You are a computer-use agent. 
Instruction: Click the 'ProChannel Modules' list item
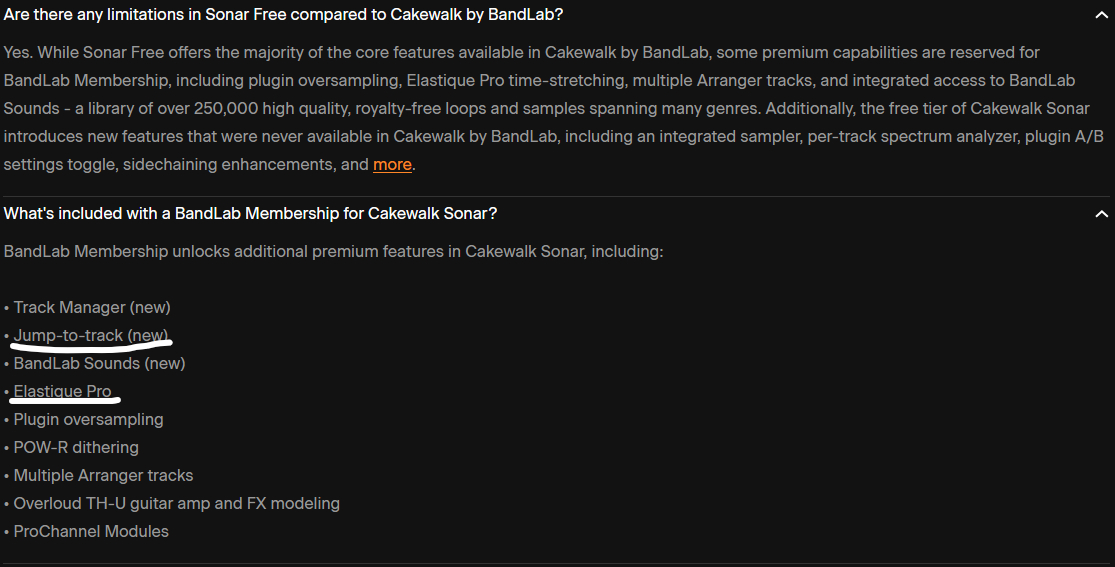(x=91, y=532)
